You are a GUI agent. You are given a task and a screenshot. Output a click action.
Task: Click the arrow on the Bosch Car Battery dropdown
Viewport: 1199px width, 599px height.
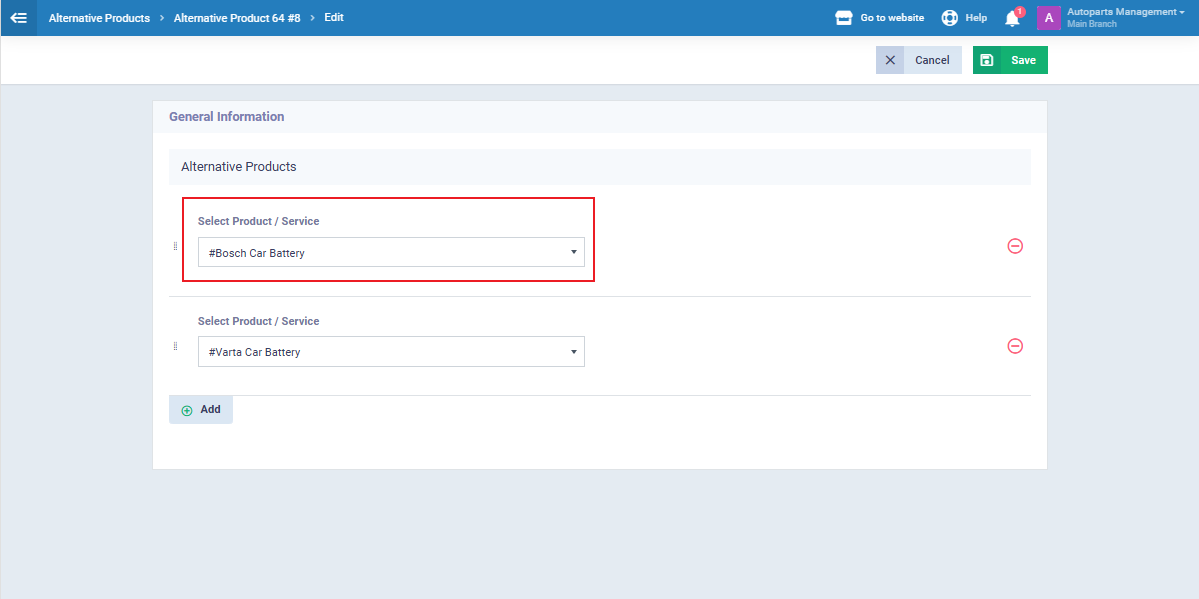click(x=574, y=252)
